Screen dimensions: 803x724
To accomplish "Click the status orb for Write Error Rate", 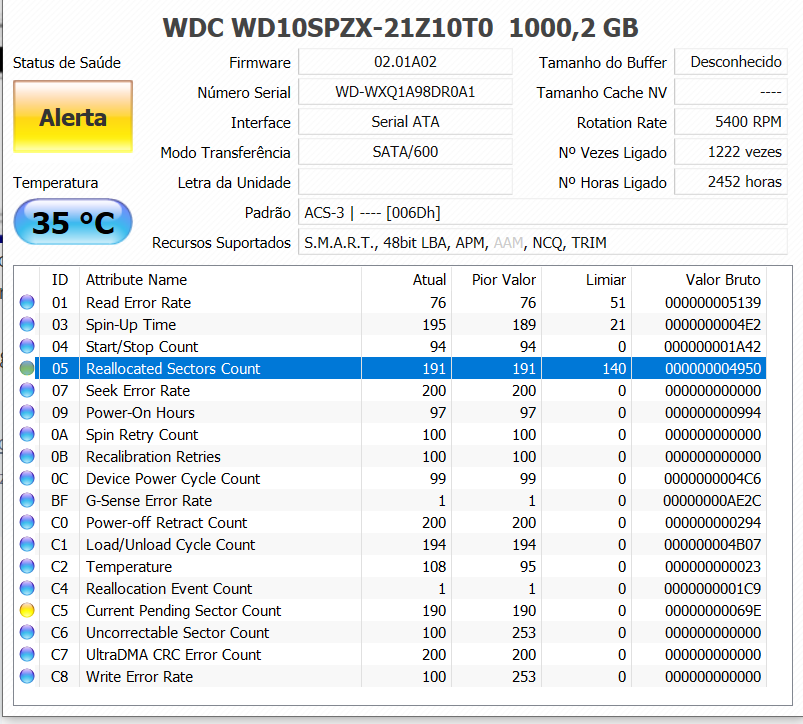I will tap(27, 676).
